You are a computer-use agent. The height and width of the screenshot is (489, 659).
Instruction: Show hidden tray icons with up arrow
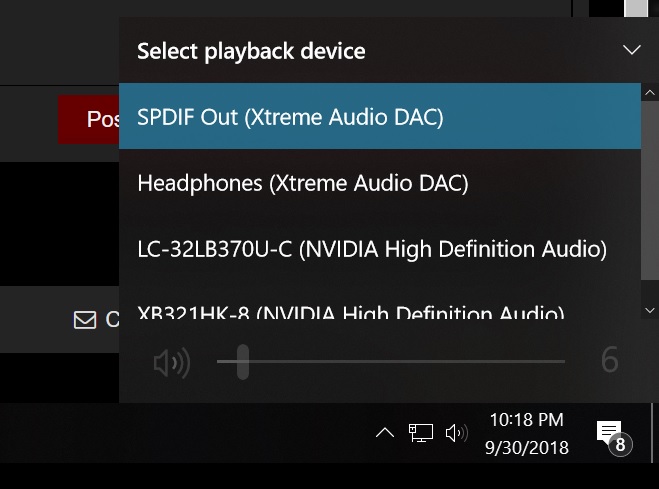point(385,433)
